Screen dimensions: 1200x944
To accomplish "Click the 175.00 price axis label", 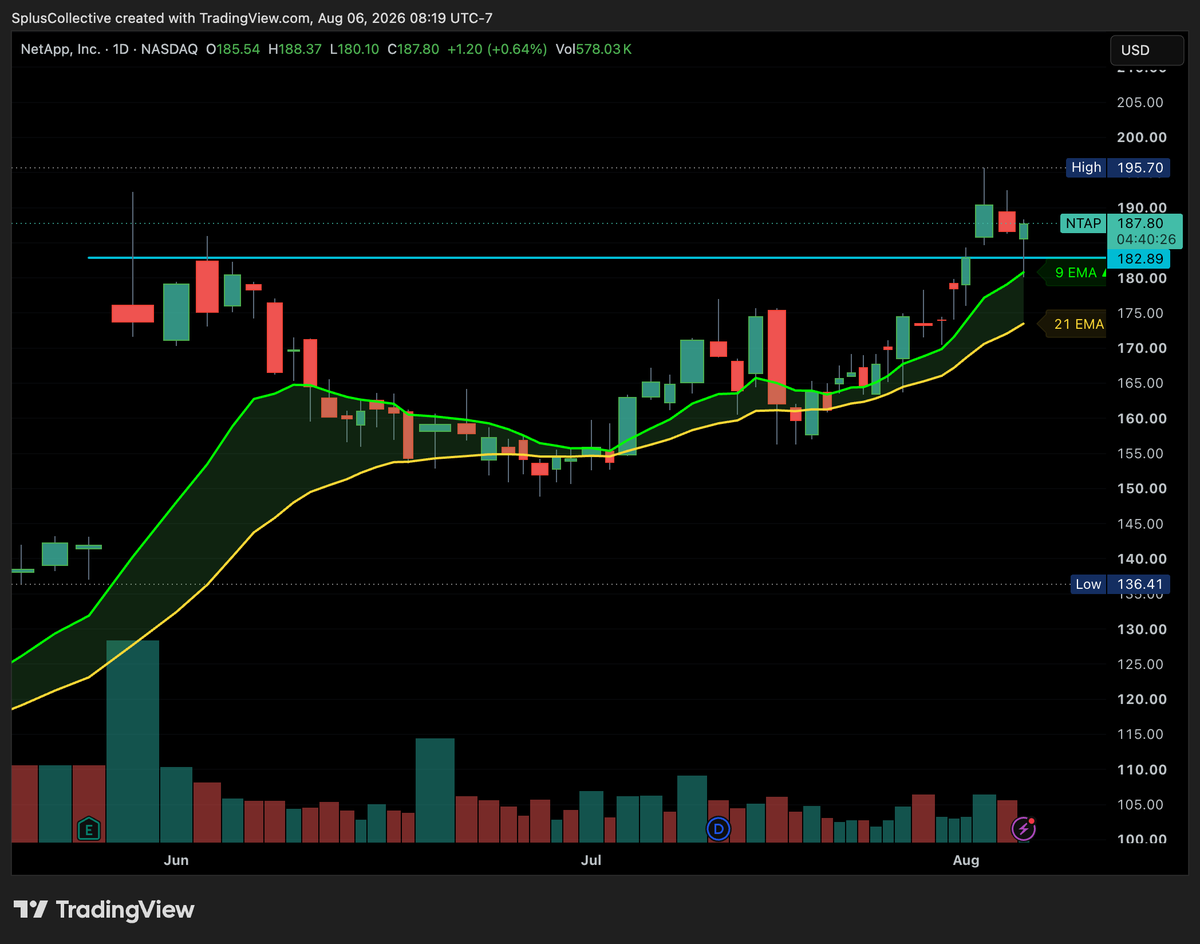I will coord(1140,313).
